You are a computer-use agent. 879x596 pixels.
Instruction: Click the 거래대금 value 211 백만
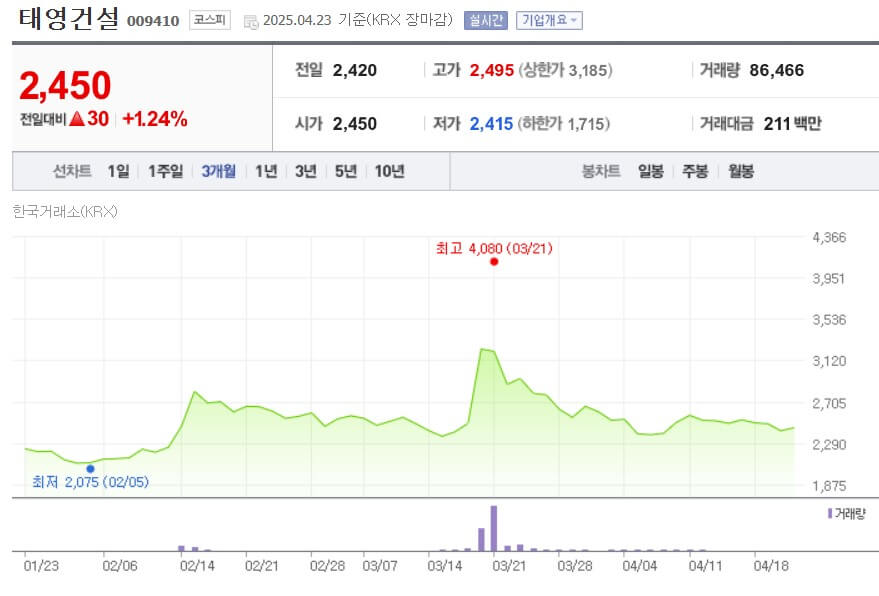click(x=792, y=124)
